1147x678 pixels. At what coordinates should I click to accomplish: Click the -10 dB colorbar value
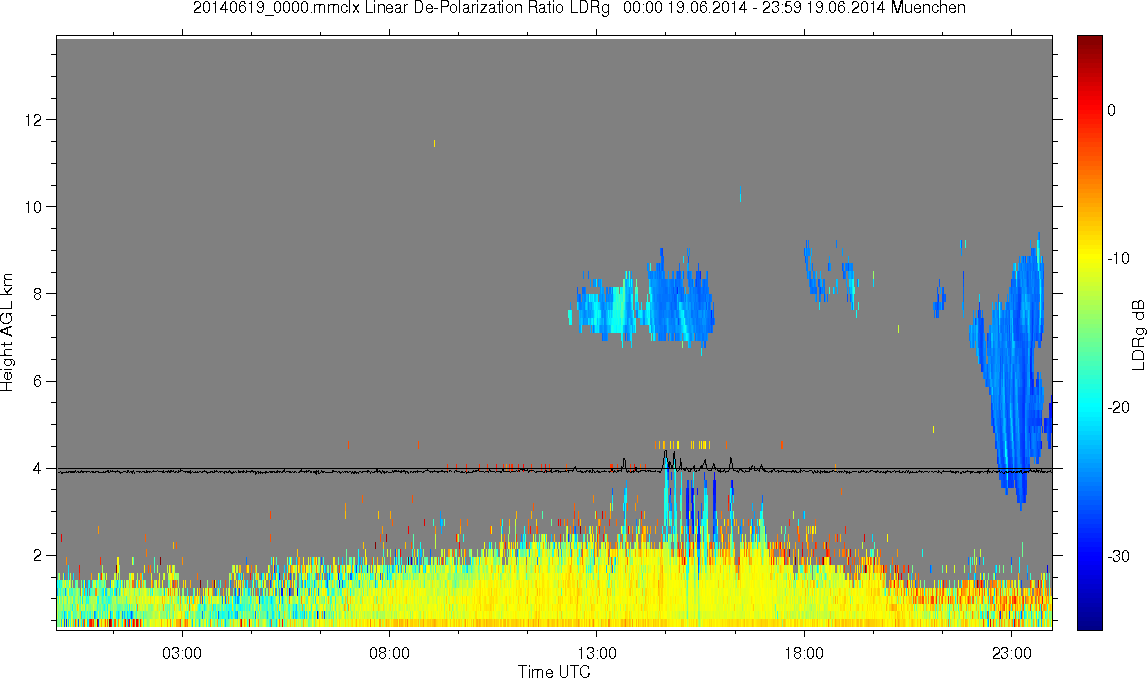(x=1118, y=258)
